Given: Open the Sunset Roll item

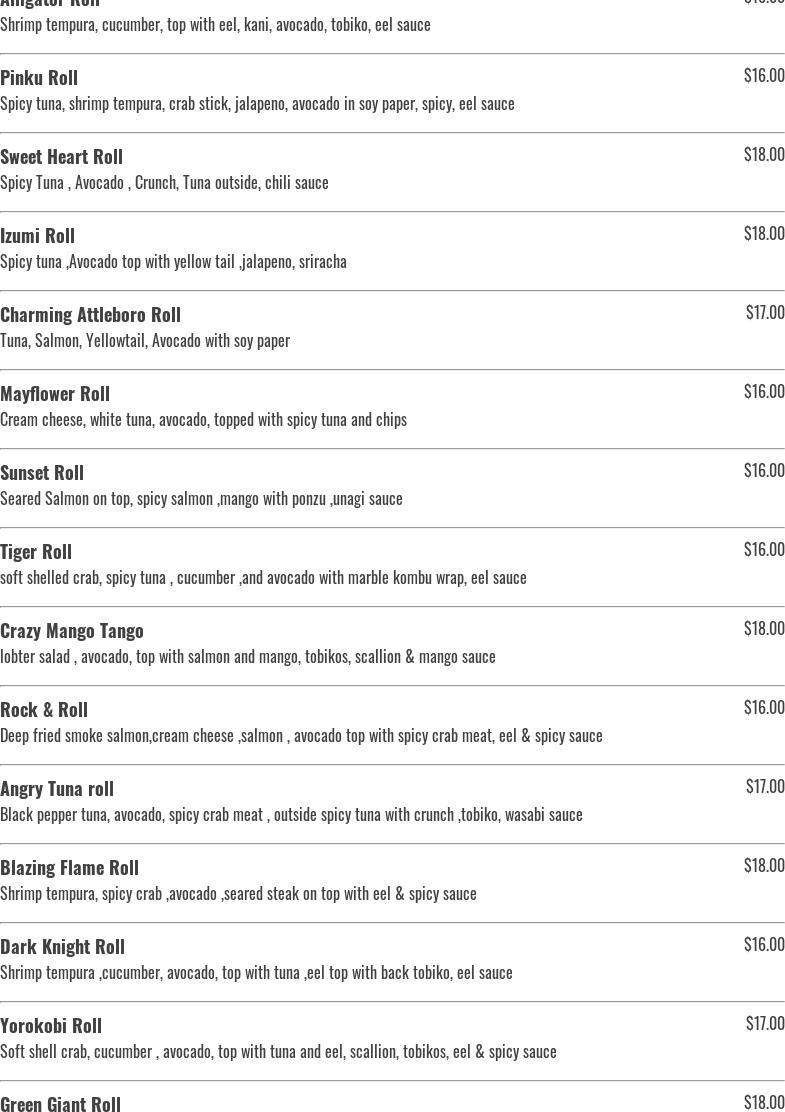Looking at the screenshot, I should coord(42,472).
